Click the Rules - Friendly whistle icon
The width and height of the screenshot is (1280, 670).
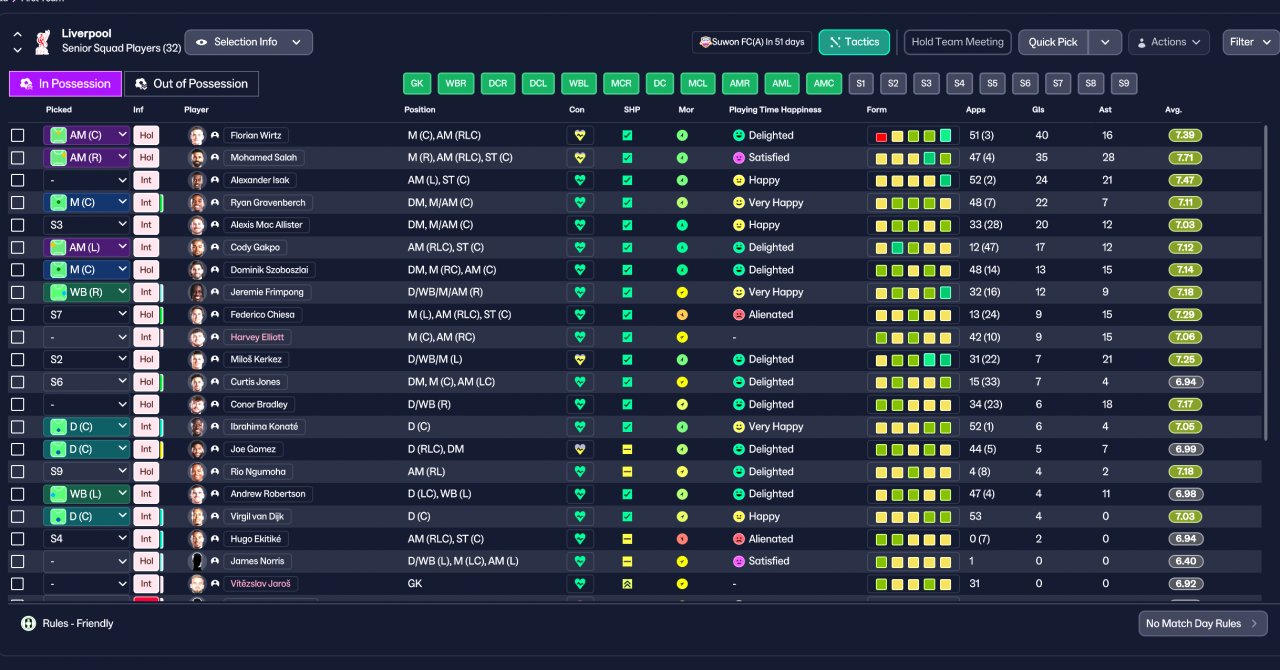28,623
